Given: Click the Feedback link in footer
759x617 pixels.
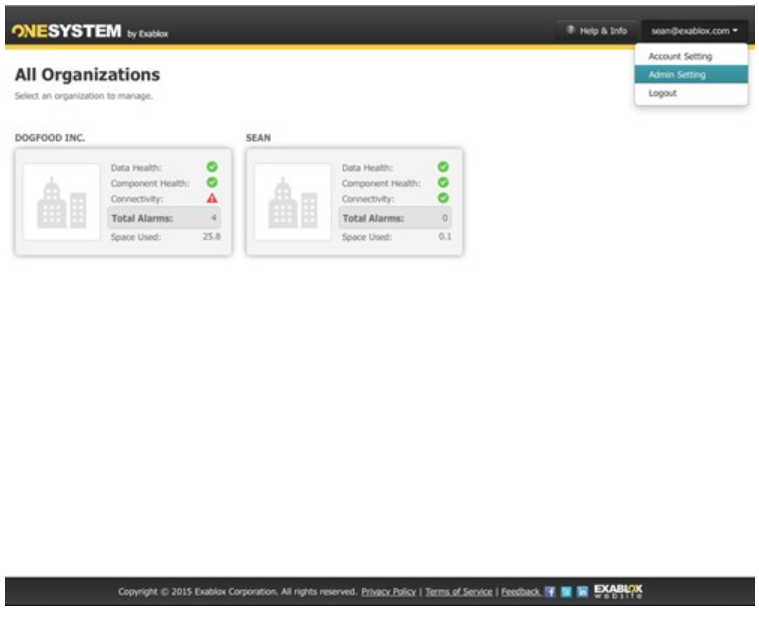Looking at the screenshot, I should (520, 592).
